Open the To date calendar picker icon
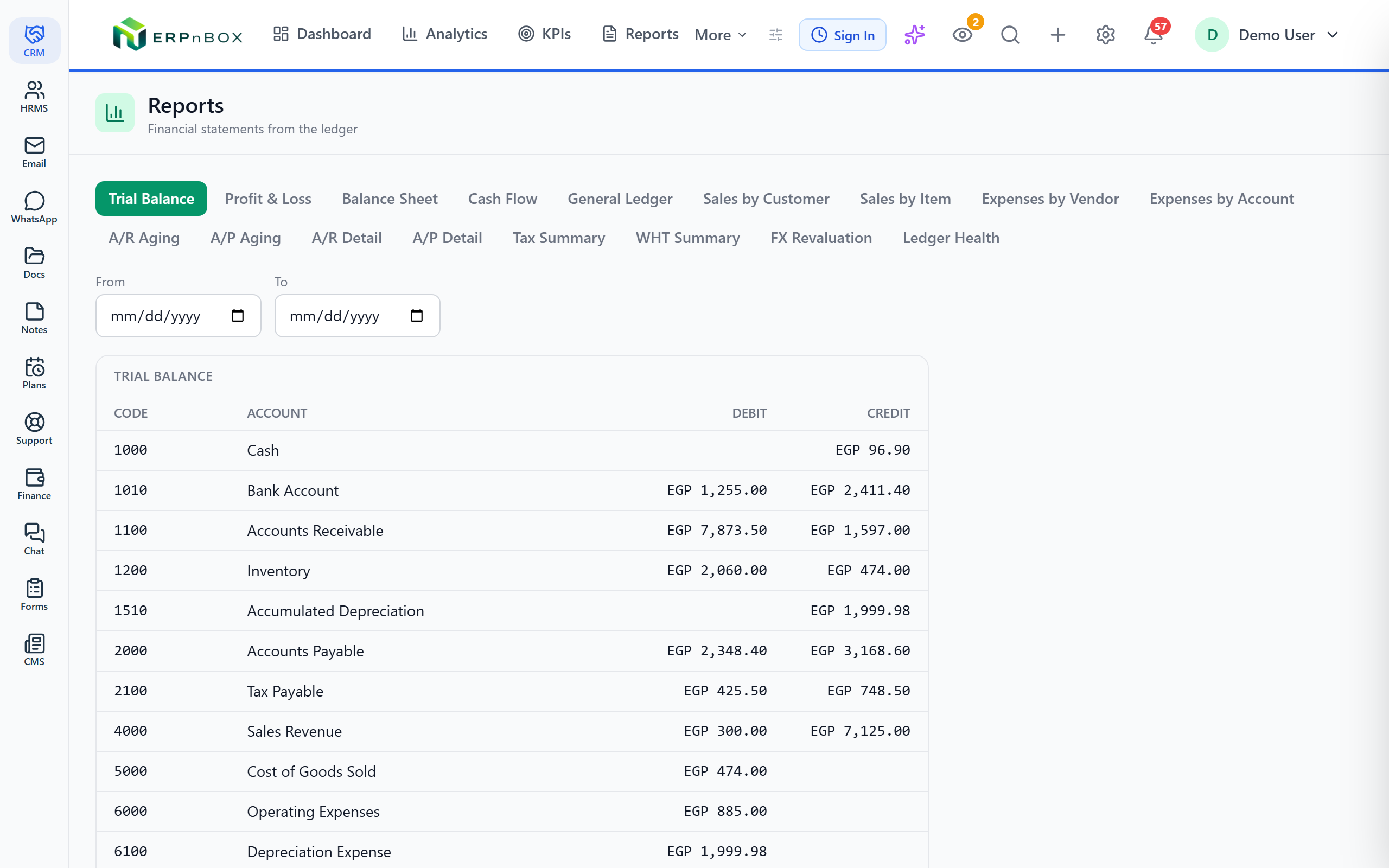 coord(417,315)
